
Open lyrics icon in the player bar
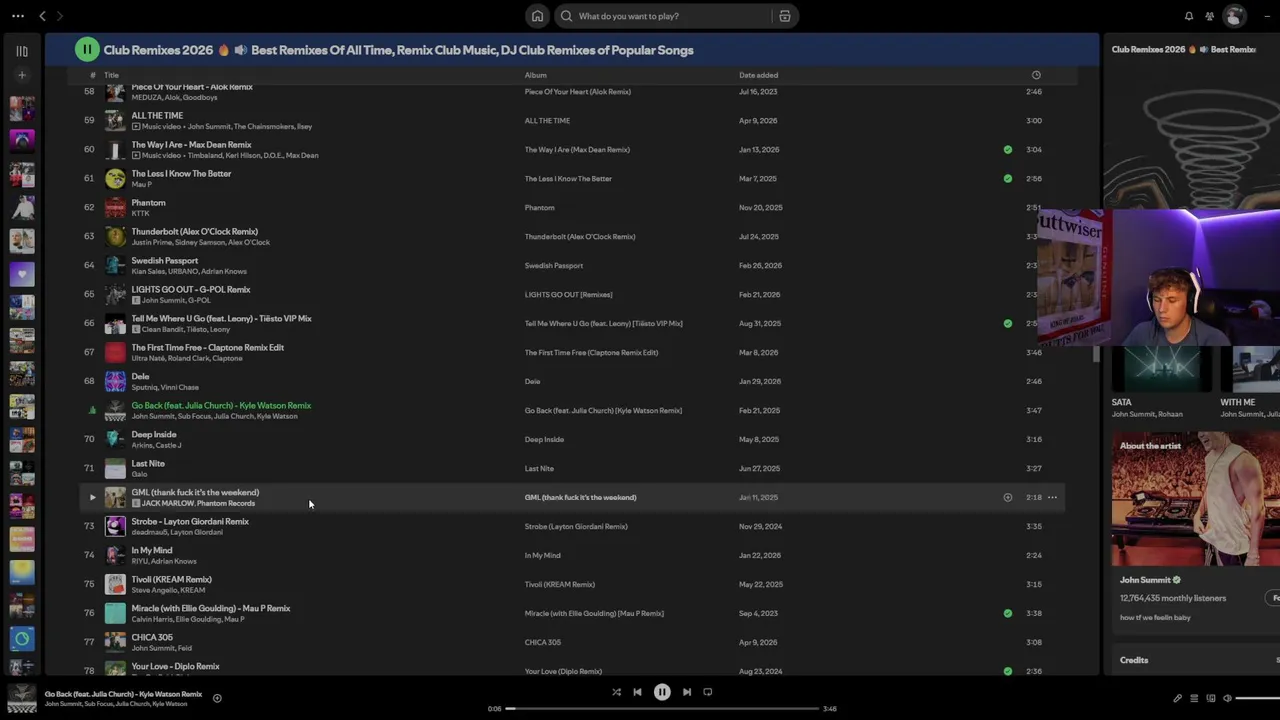1177,698
